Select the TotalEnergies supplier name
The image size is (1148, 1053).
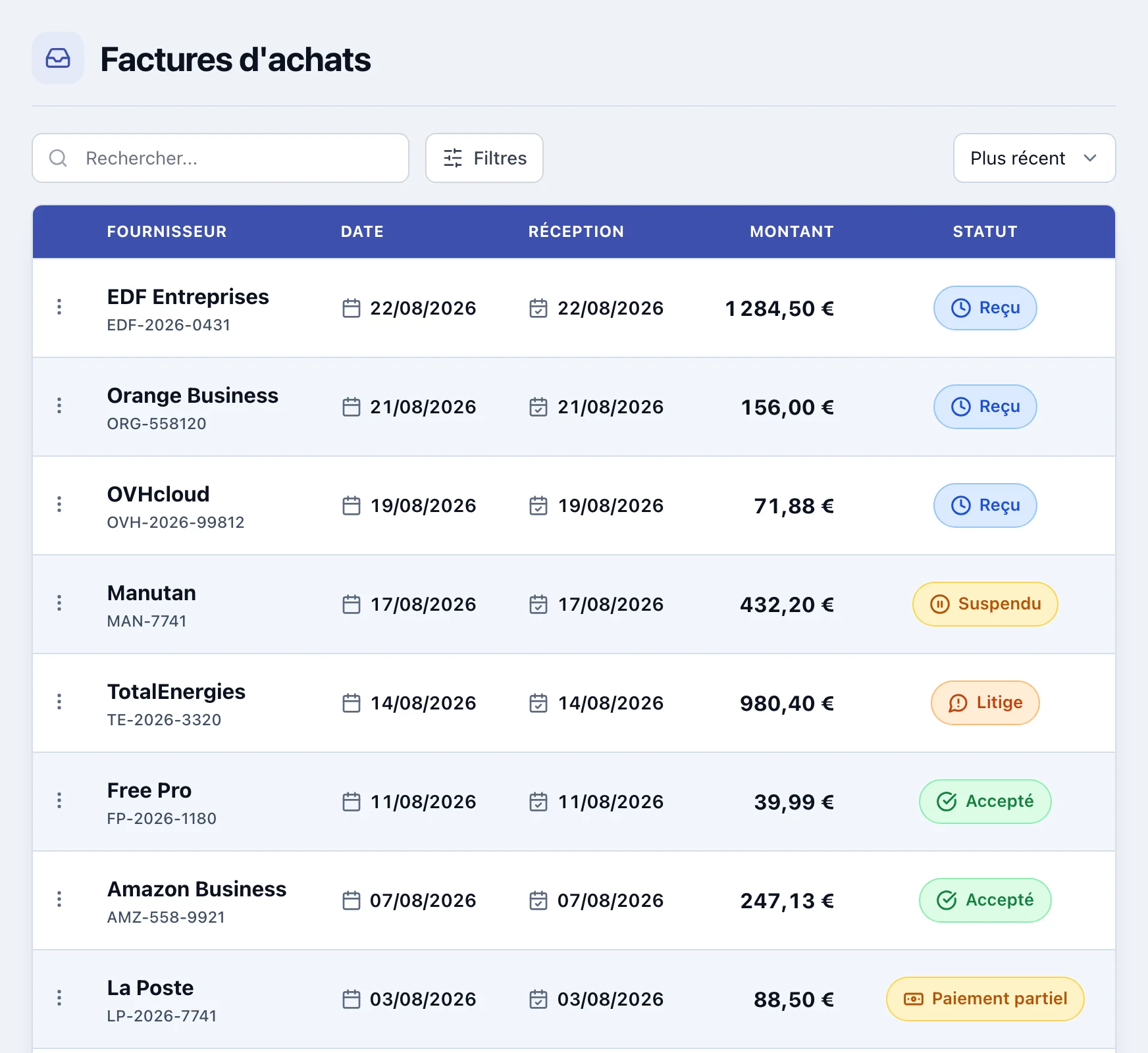tap(176, 692)
